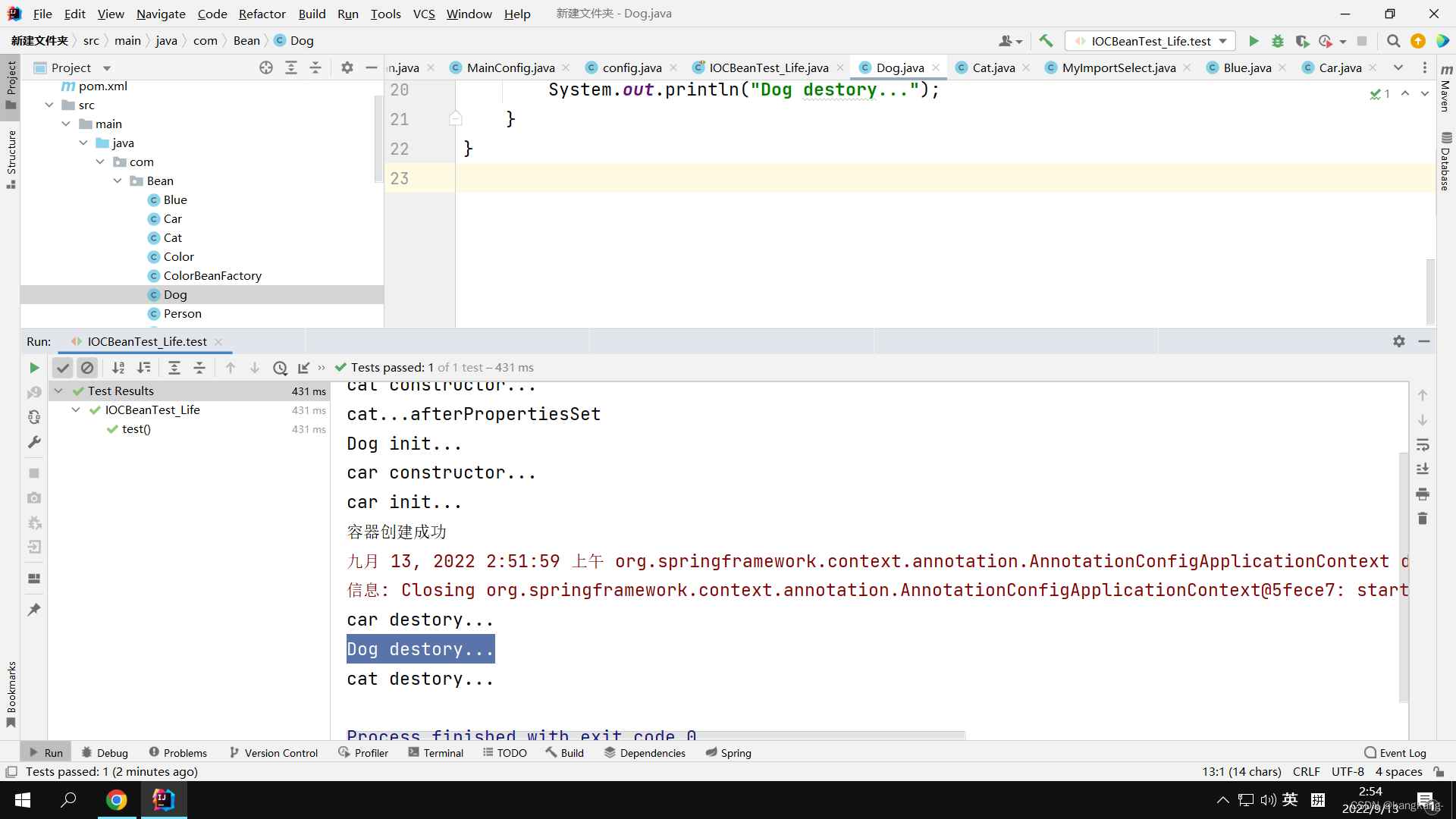Toggle soft-wrap for console output

(1423, 445)
